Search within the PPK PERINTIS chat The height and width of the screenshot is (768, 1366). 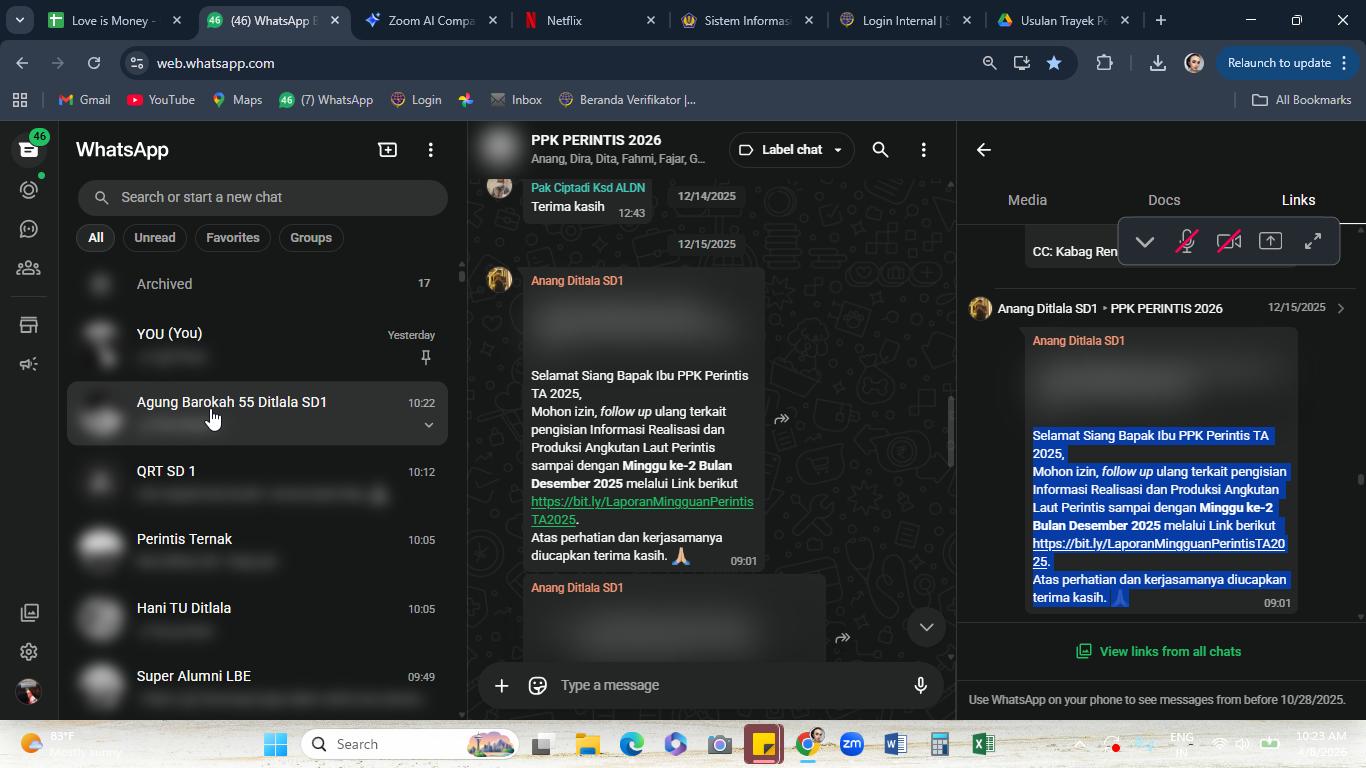(x=880, y=150)
